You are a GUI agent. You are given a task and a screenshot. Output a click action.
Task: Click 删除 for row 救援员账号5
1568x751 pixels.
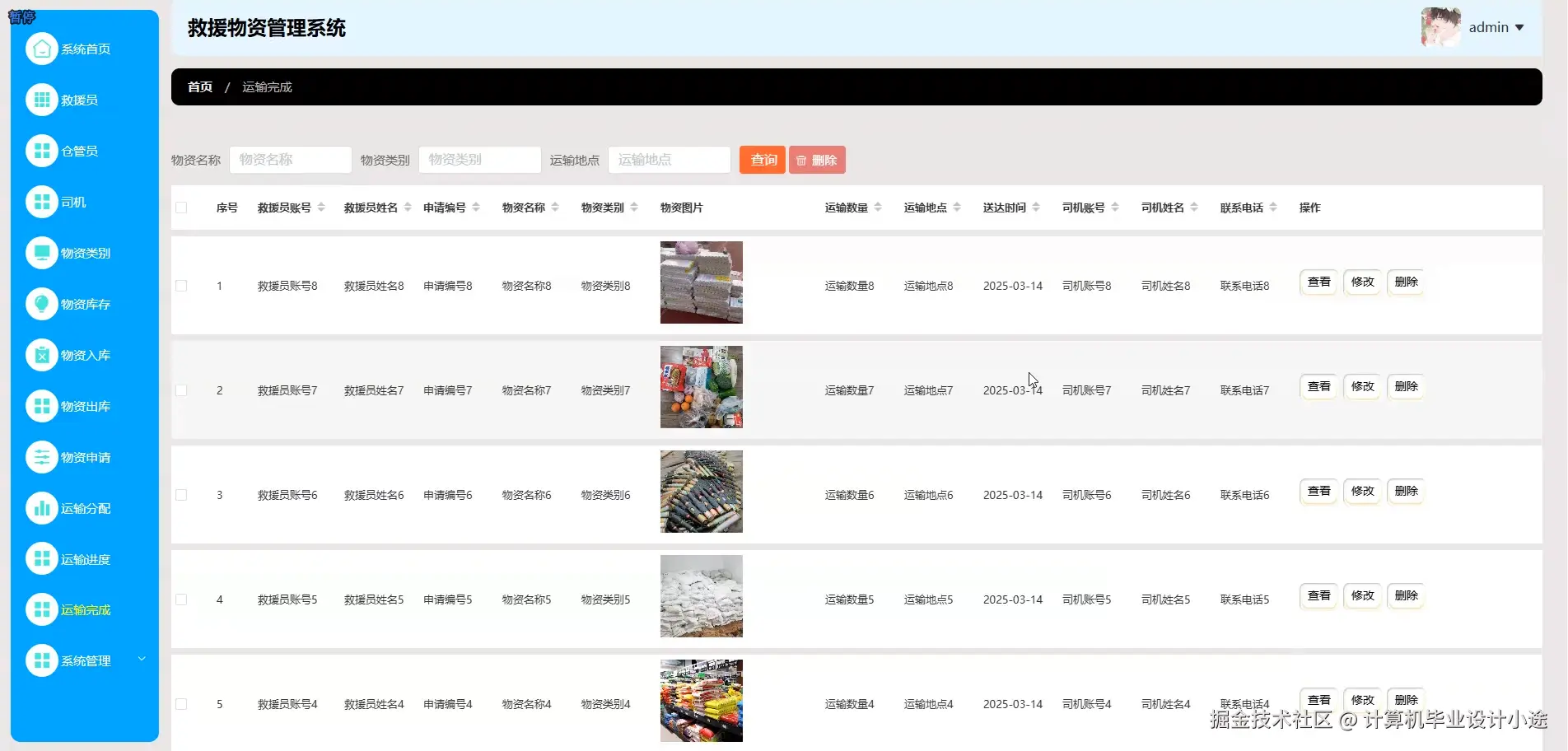tap(1406, 596)
